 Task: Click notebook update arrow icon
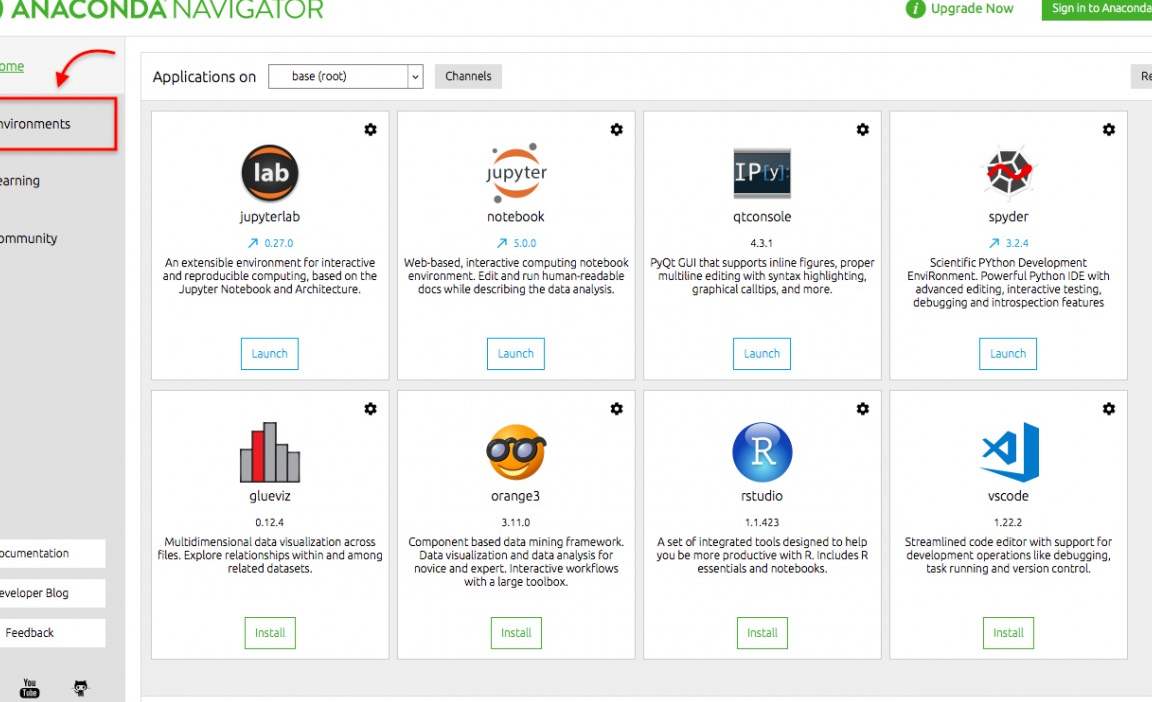click(x=502, y=243)
